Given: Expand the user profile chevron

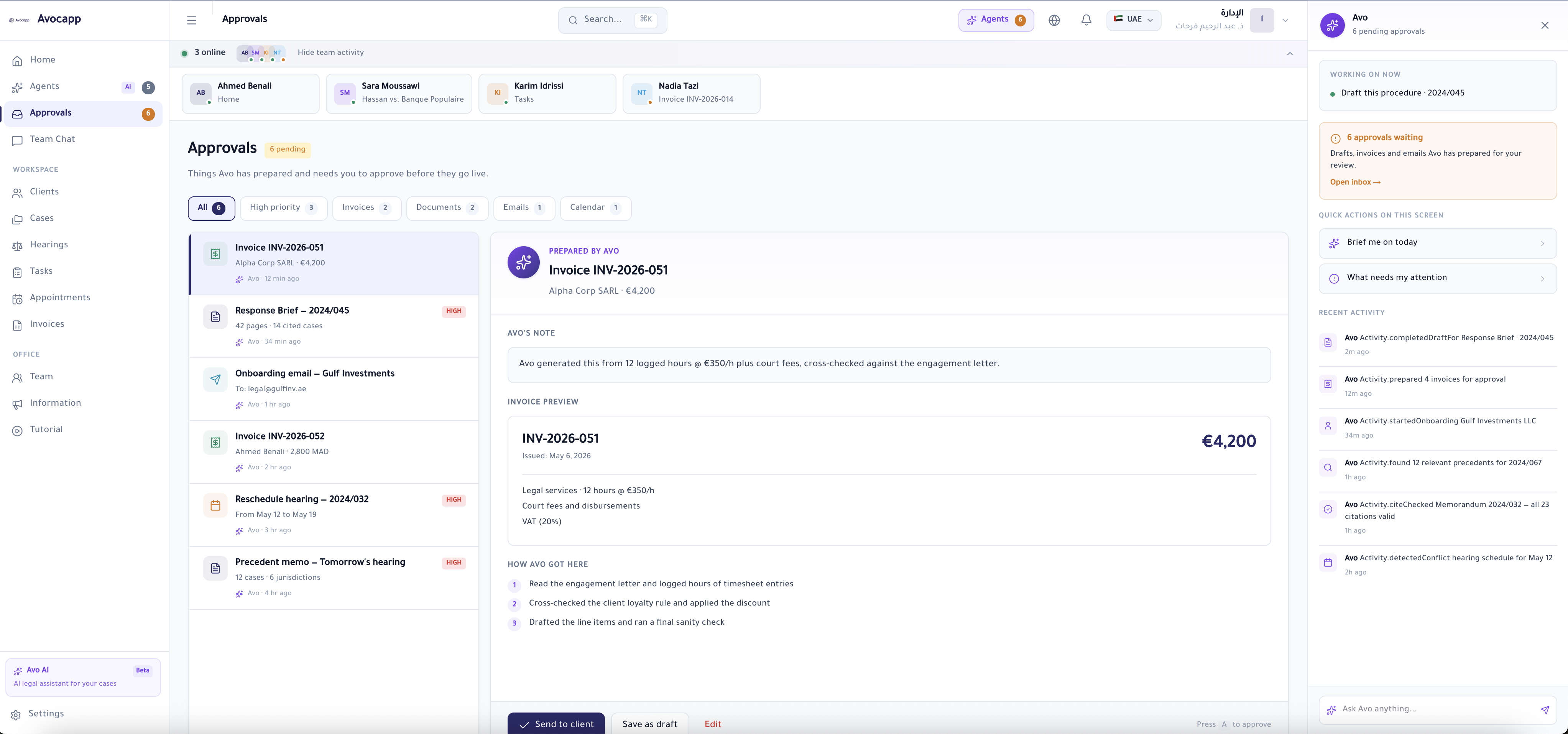Looking at the screenshot, I should [x=1285, y=20].
